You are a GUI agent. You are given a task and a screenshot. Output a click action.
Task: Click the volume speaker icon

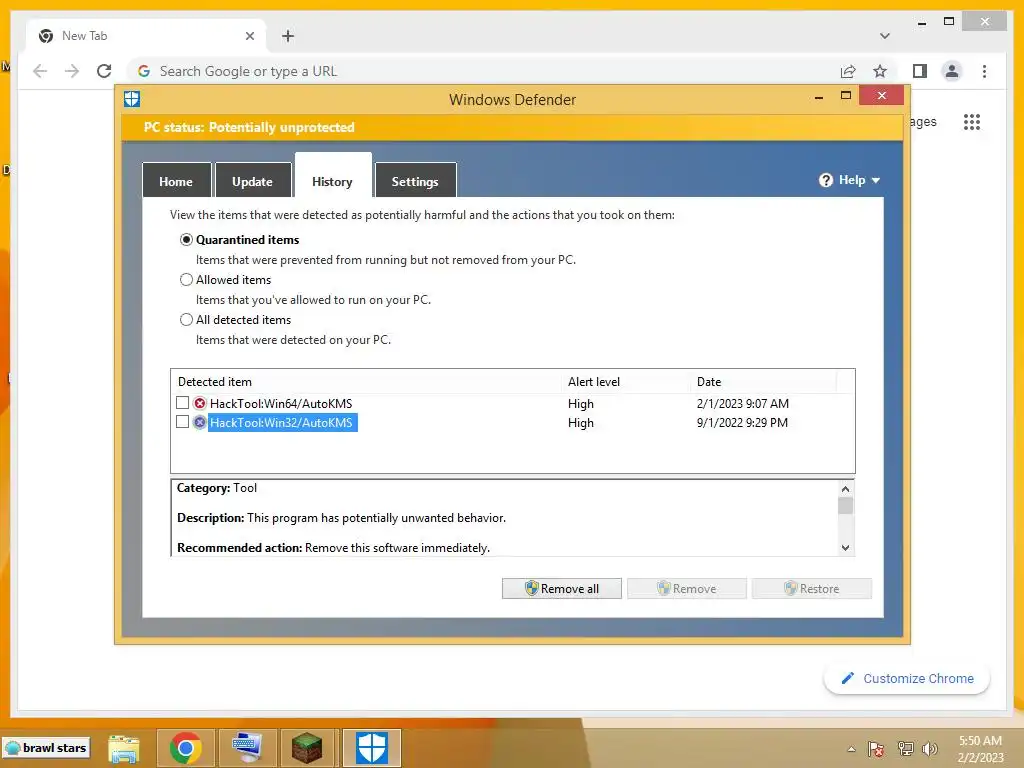929,749
